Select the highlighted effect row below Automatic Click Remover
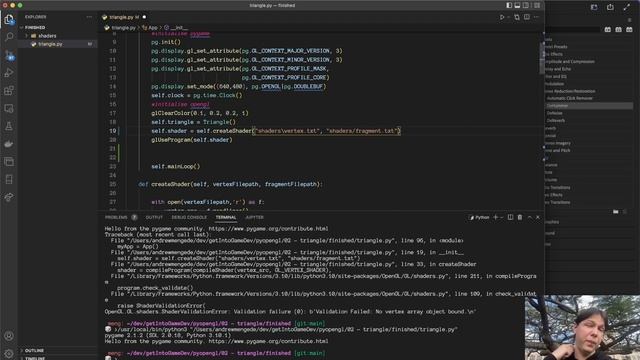The image size is (640, 360). pyautogui.click(x=589, y=106)
